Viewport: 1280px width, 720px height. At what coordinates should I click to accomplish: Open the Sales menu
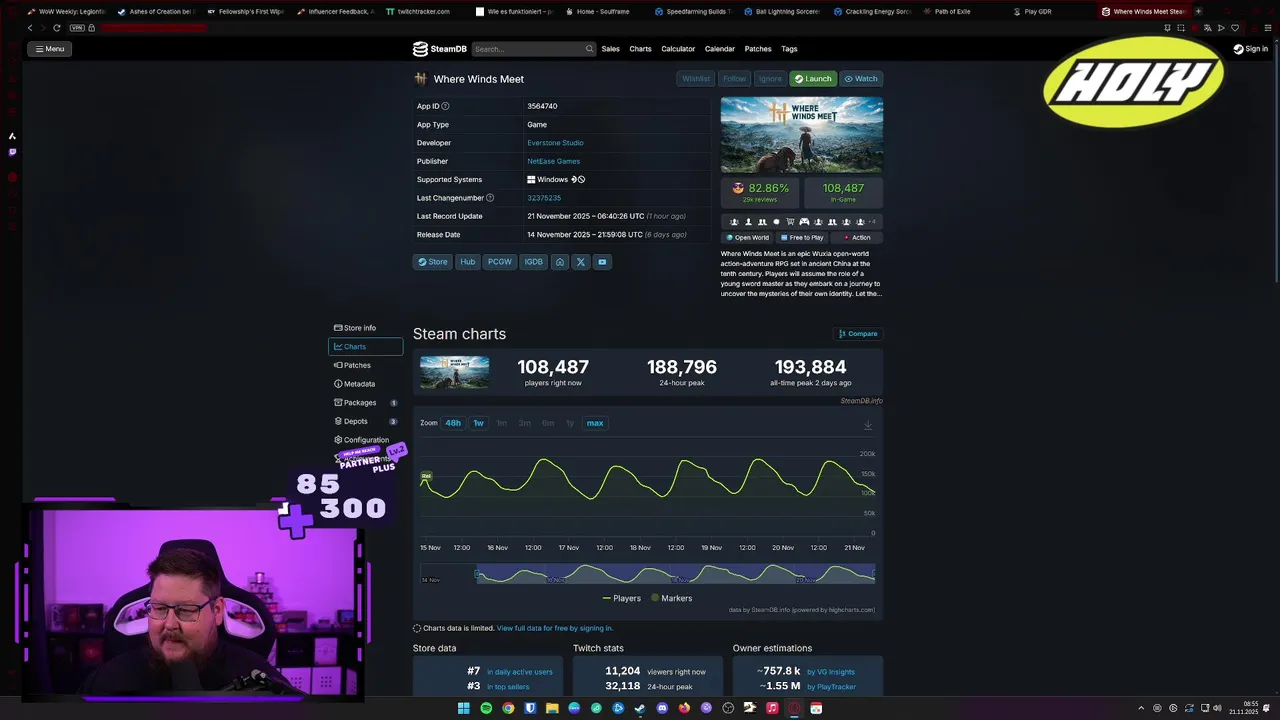tap(610, 49)
